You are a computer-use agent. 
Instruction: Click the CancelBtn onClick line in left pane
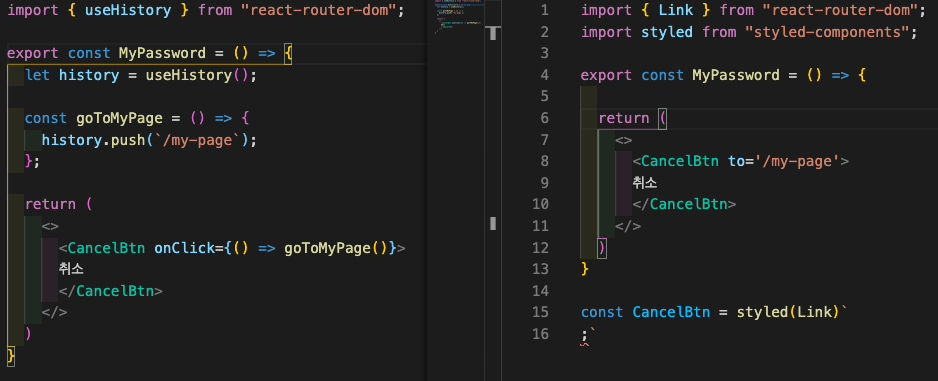[x=232, y=248]
